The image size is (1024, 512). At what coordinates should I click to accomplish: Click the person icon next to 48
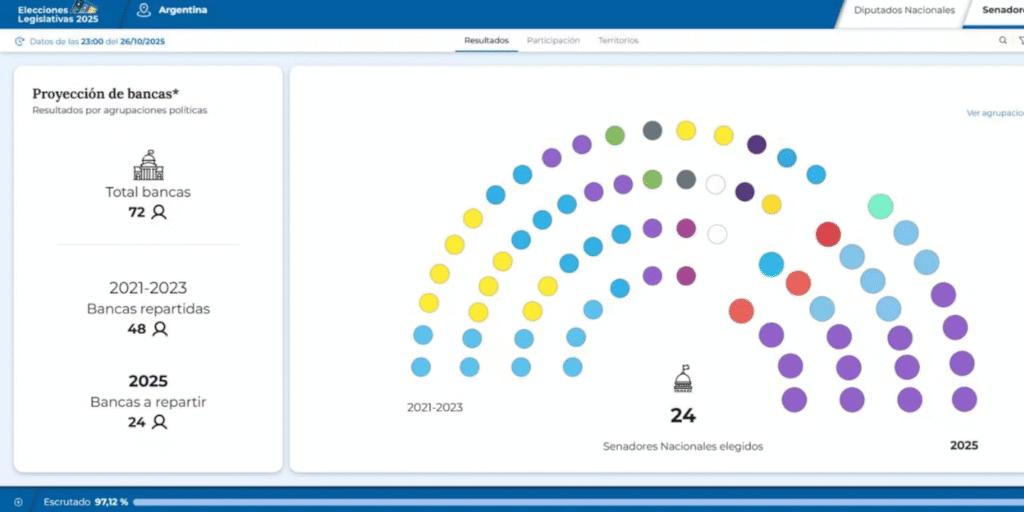(160, 329)
